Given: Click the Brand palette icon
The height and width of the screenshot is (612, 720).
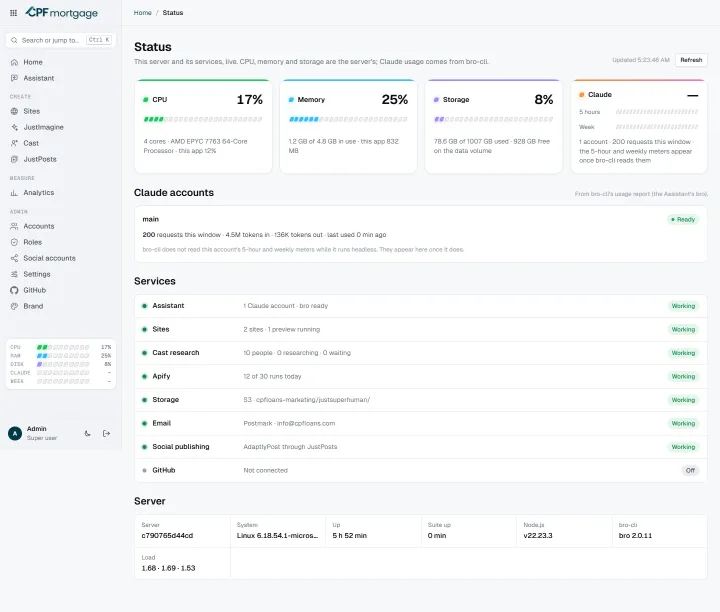Looking at the screenshot, I should click(14, 306).
